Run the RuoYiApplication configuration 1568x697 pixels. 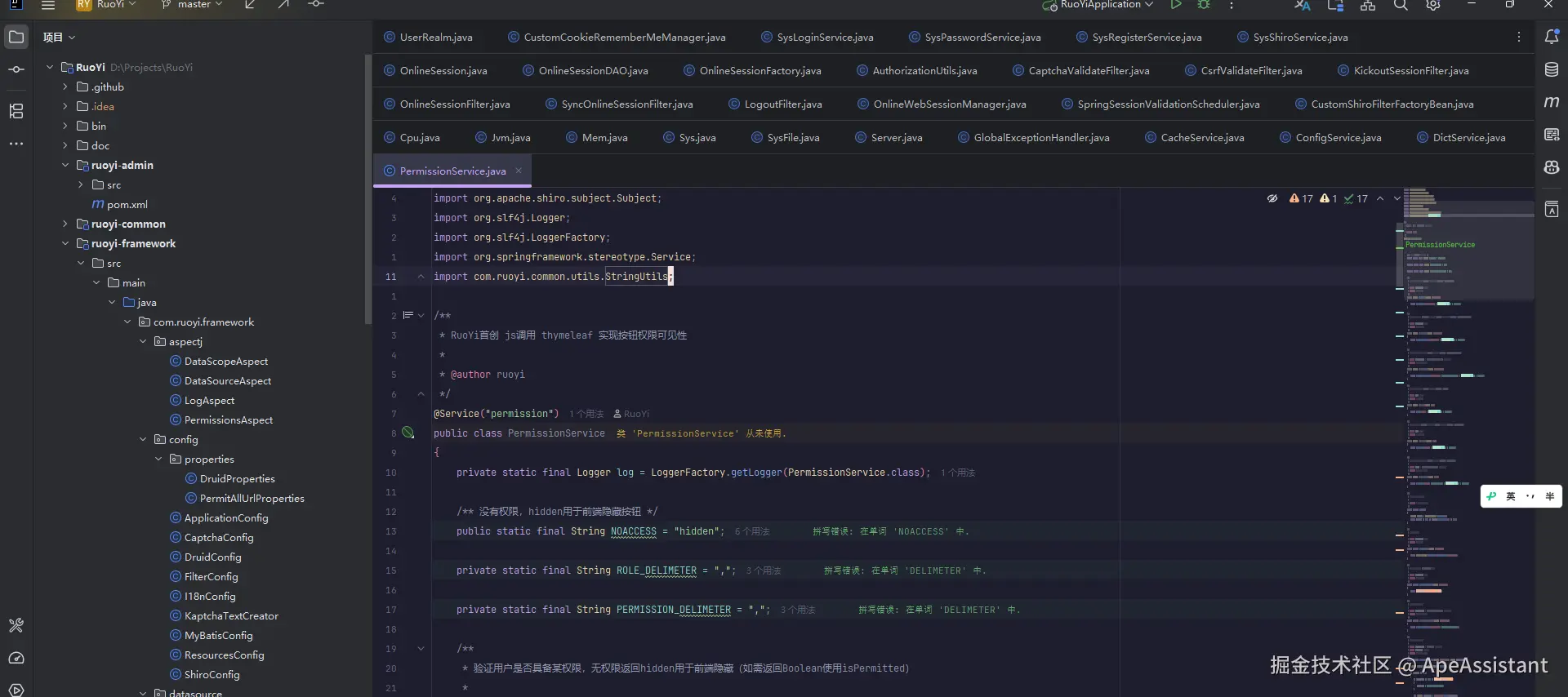1176,5
